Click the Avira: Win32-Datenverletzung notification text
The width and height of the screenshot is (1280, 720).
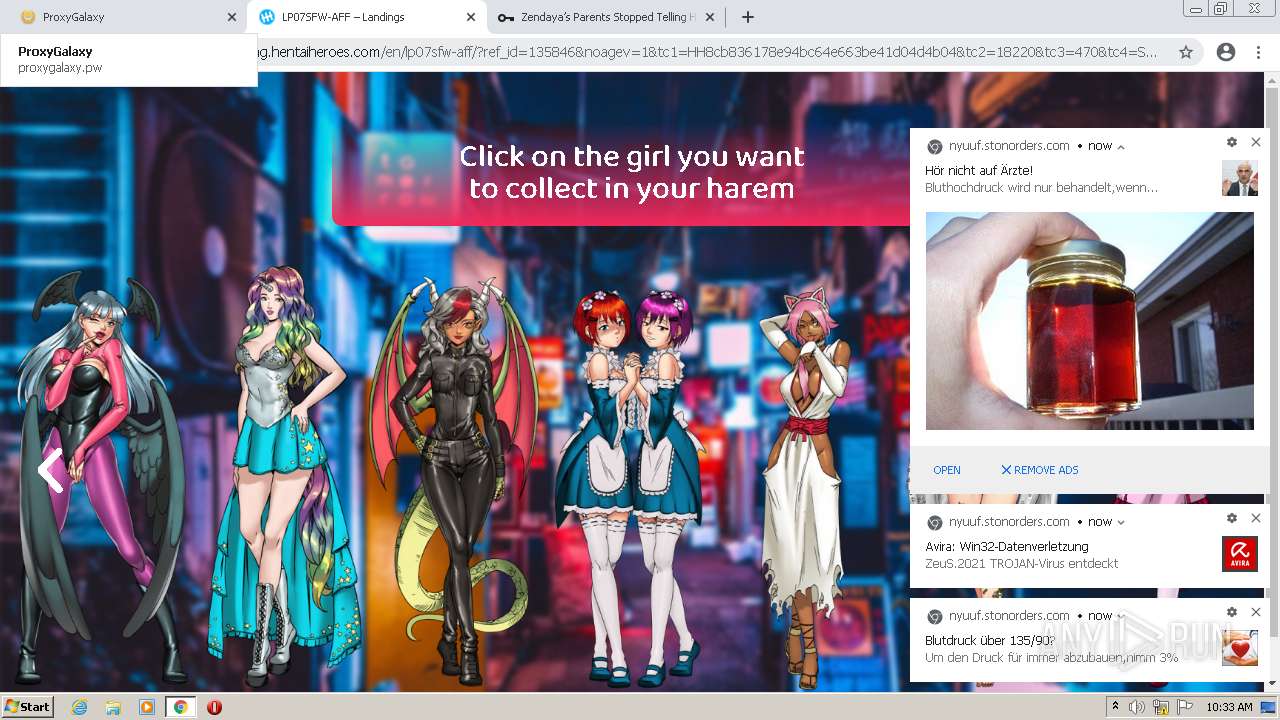(1006, 547)
